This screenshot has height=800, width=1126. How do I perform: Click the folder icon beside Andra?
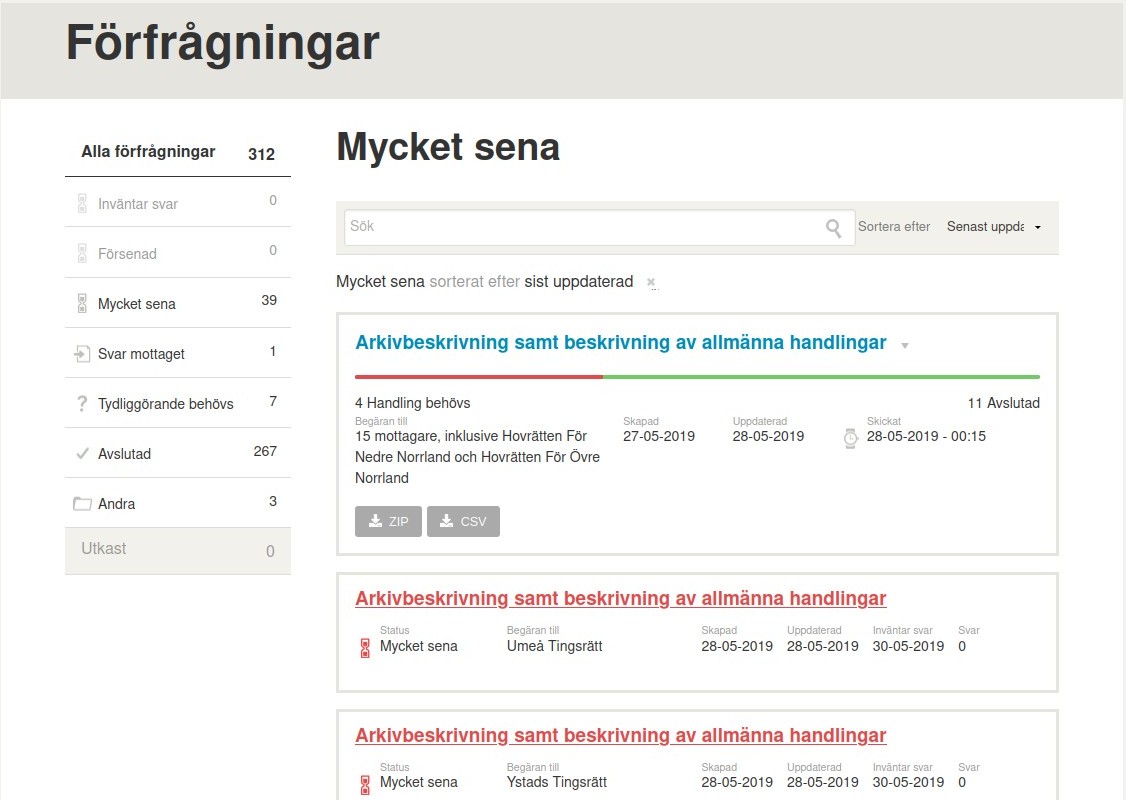pyautogui.click(x=83, y=503)
